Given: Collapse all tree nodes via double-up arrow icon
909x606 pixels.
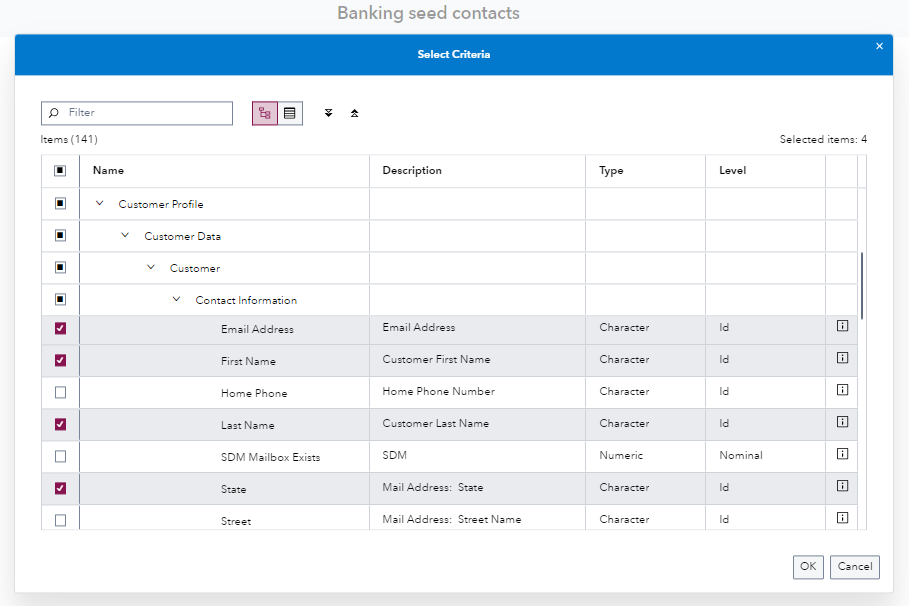Looking at the screenshot, I should [355, 113].
